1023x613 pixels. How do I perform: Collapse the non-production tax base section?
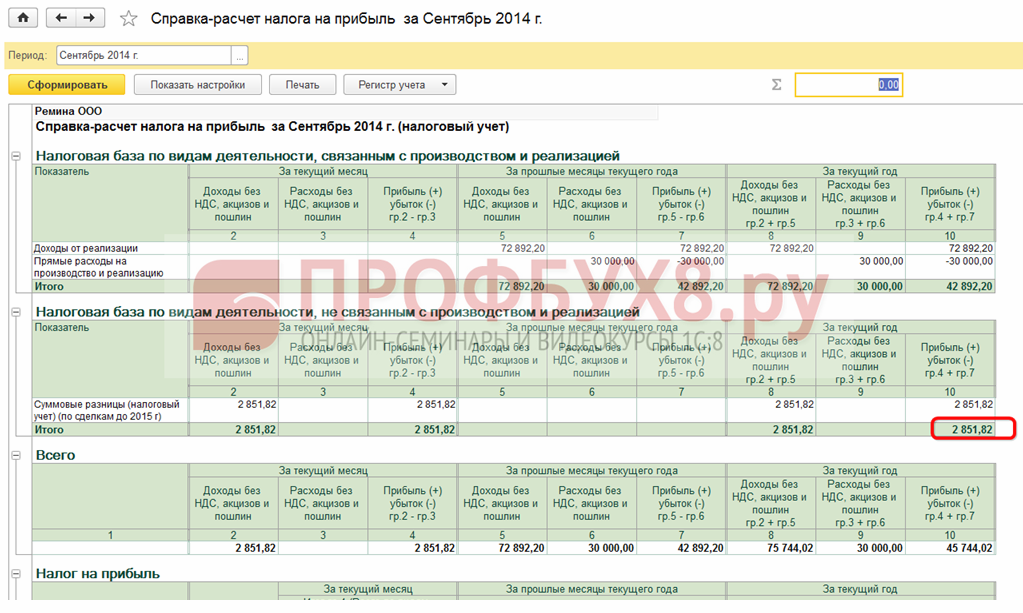pyautogui.click(x=16, y=313)
